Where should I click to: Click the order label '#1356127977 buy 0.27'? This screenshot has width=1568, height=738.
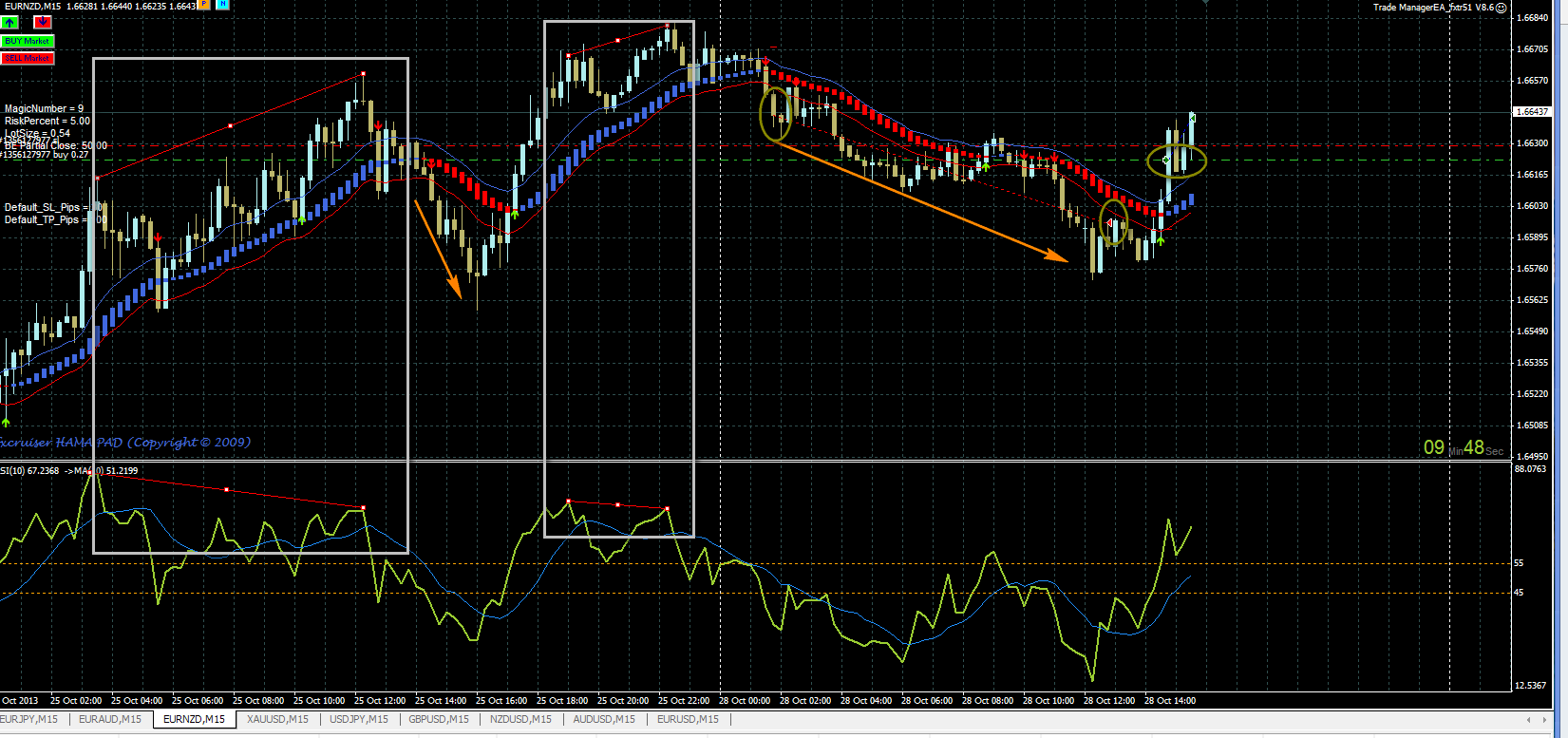click(x=45, y=155)
